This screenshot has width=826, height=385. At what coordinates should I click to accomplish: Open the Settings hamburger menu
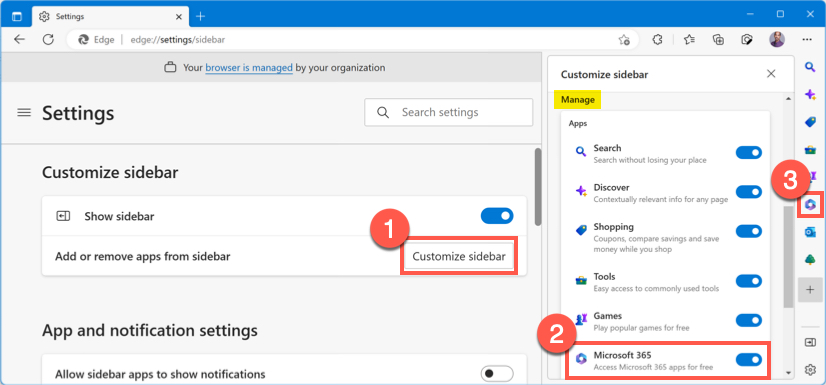point(24,113)
